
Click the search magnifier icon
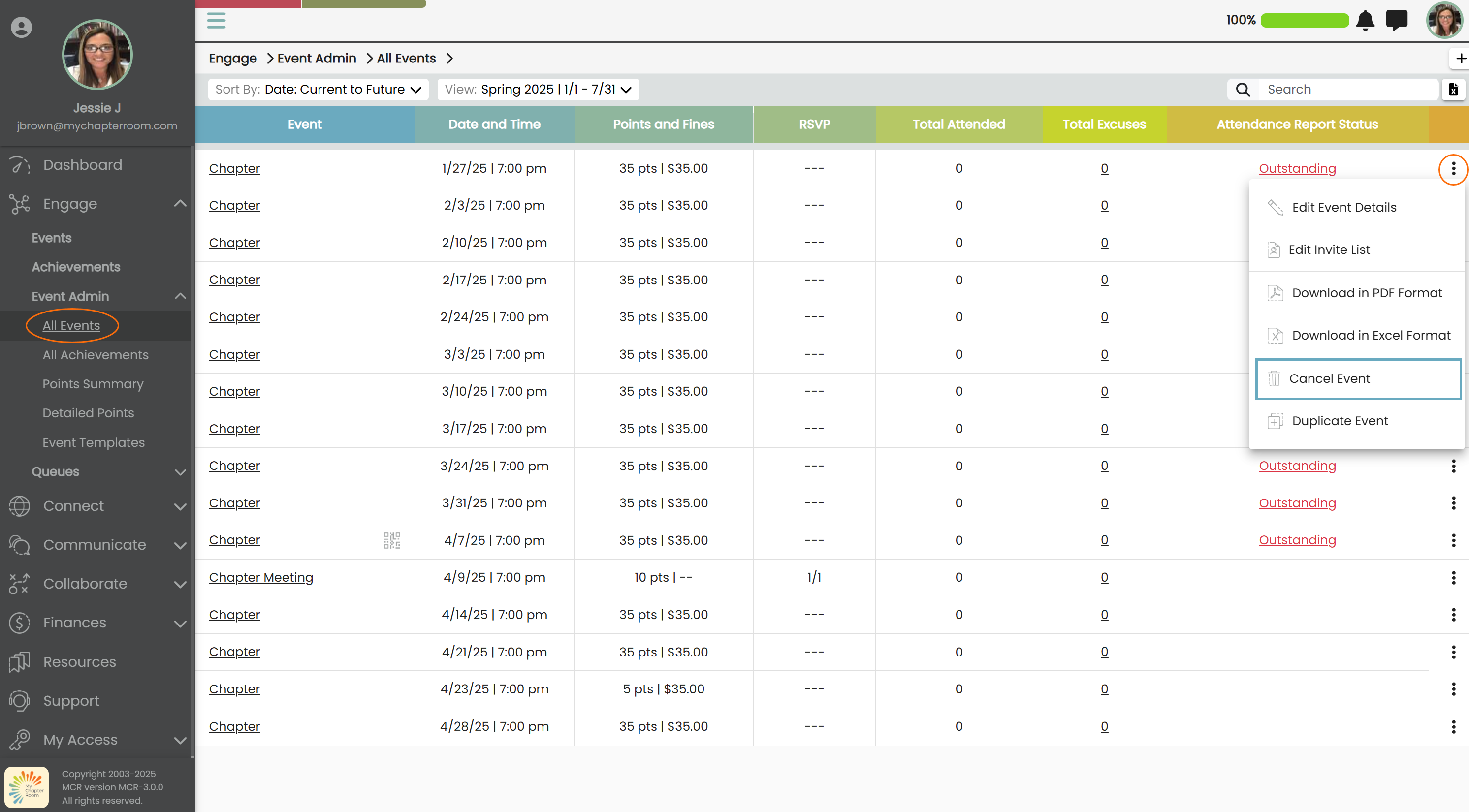coord(1243,90)
